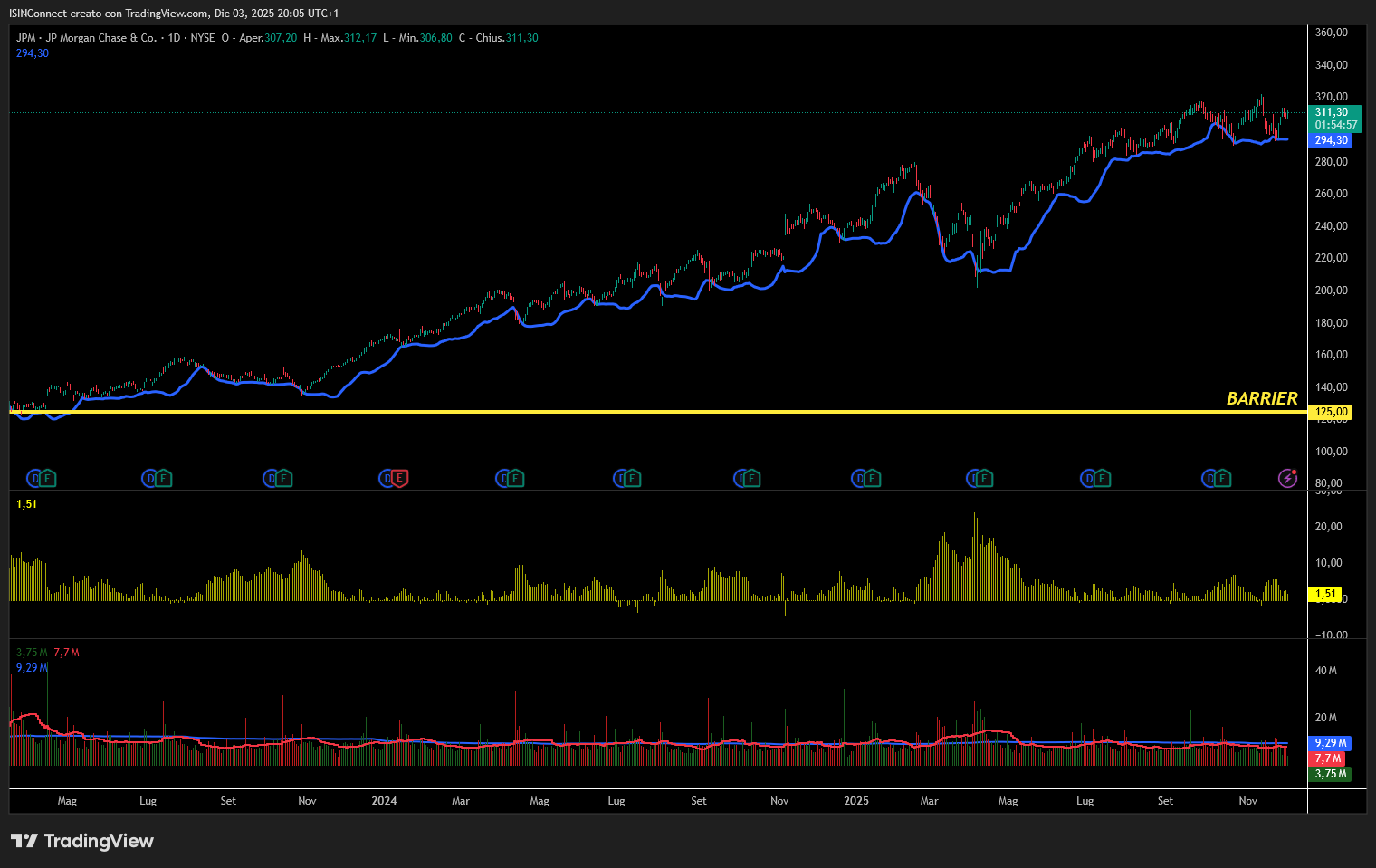Select the earnings marker nearest the 2025 label
The width and height of the screenshot is (1376, 868).
[871, 478]
